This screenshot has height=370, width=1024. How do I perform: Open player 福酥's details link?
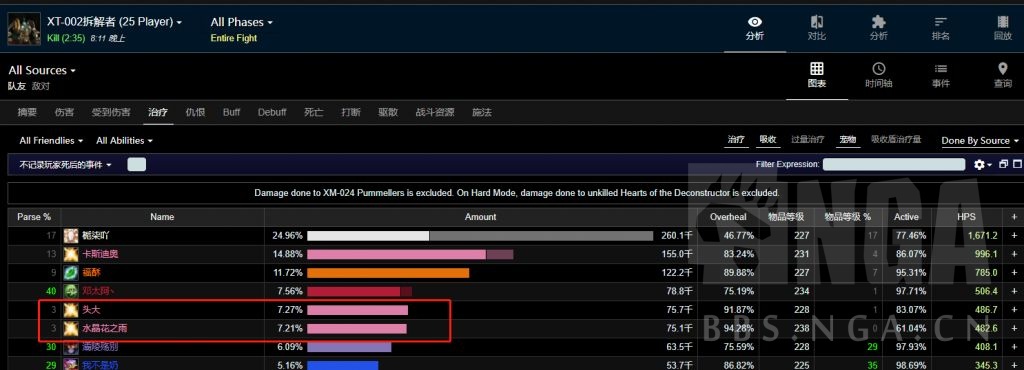click(91, 273)
